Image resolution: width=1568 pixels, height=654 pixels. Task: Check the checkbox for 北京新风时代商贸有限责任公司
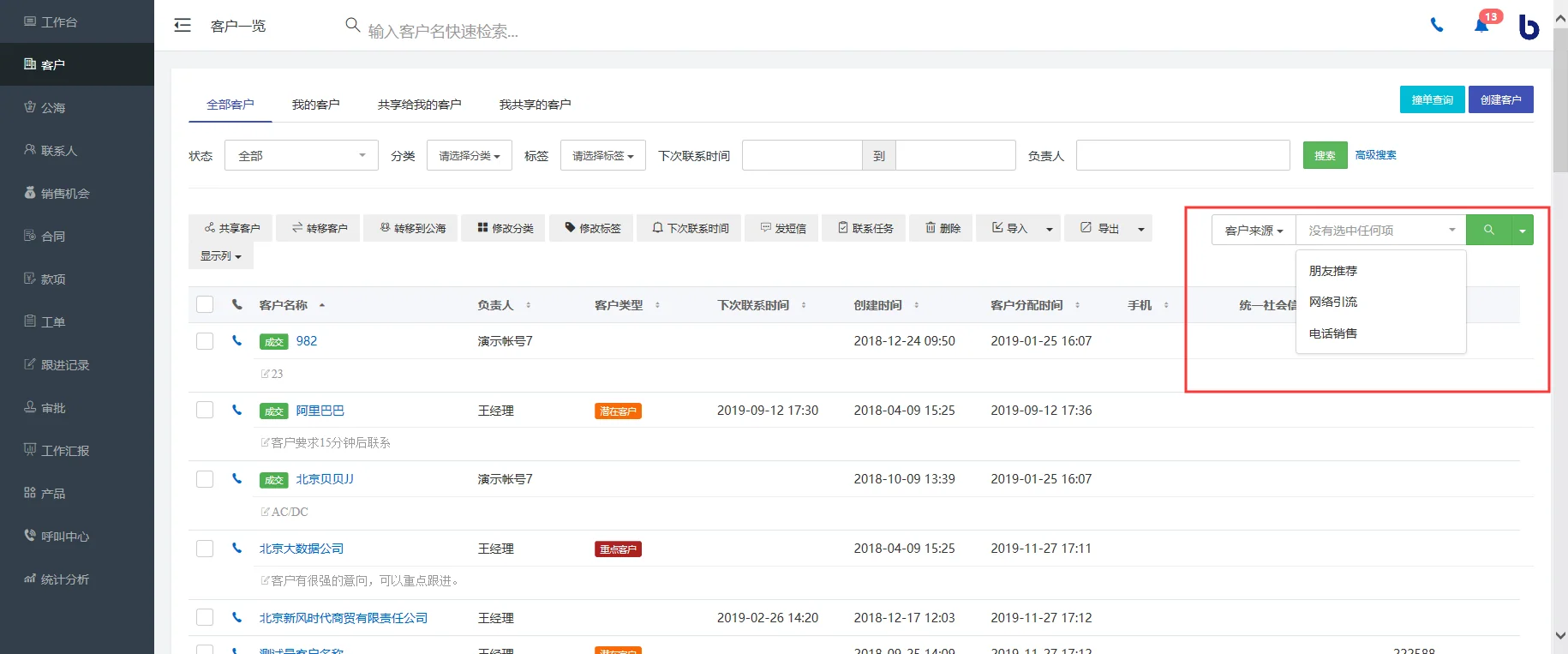205,617
